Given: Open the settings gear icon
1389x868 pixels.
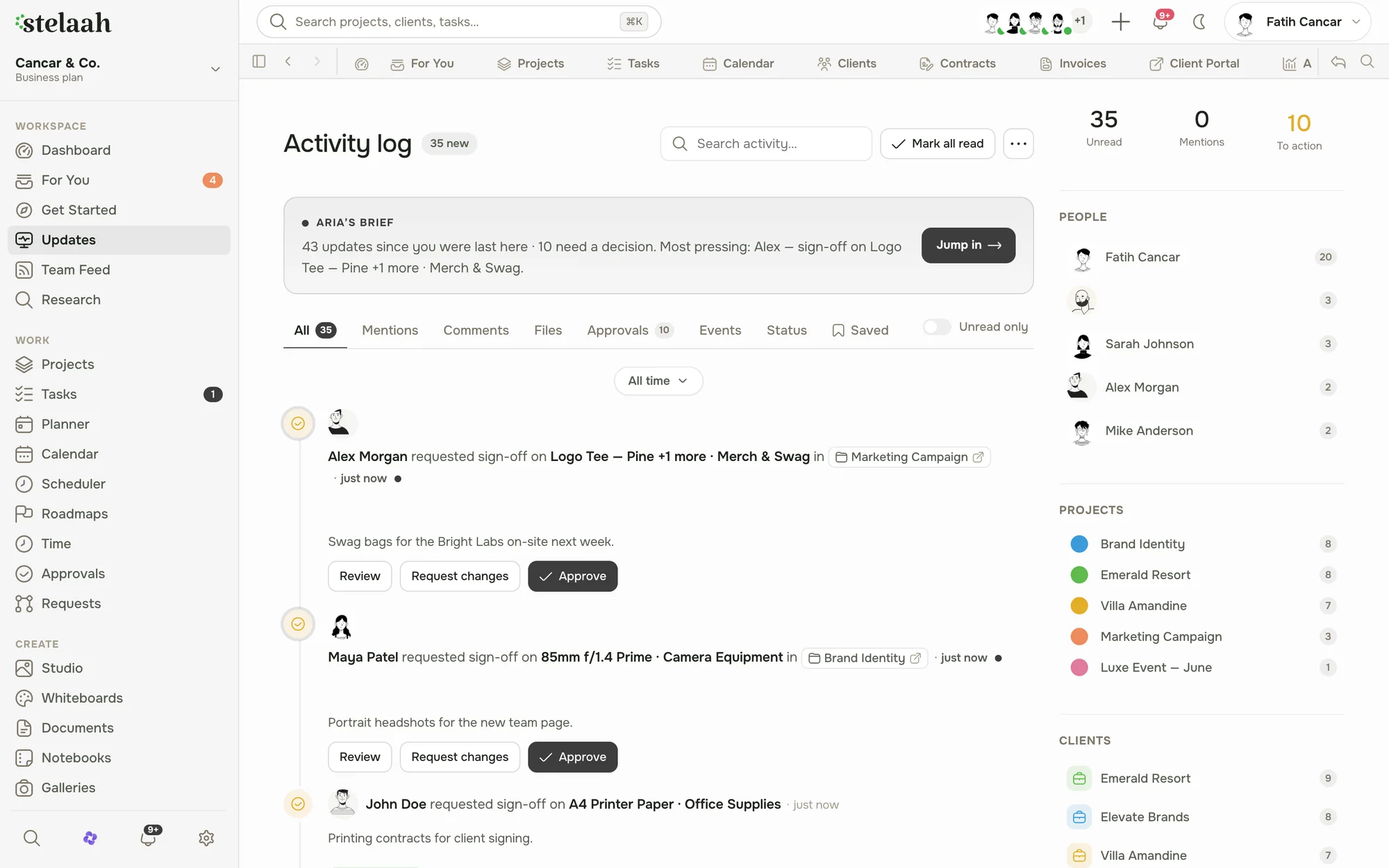Looking at the screenshot, I should pos(206,837).
